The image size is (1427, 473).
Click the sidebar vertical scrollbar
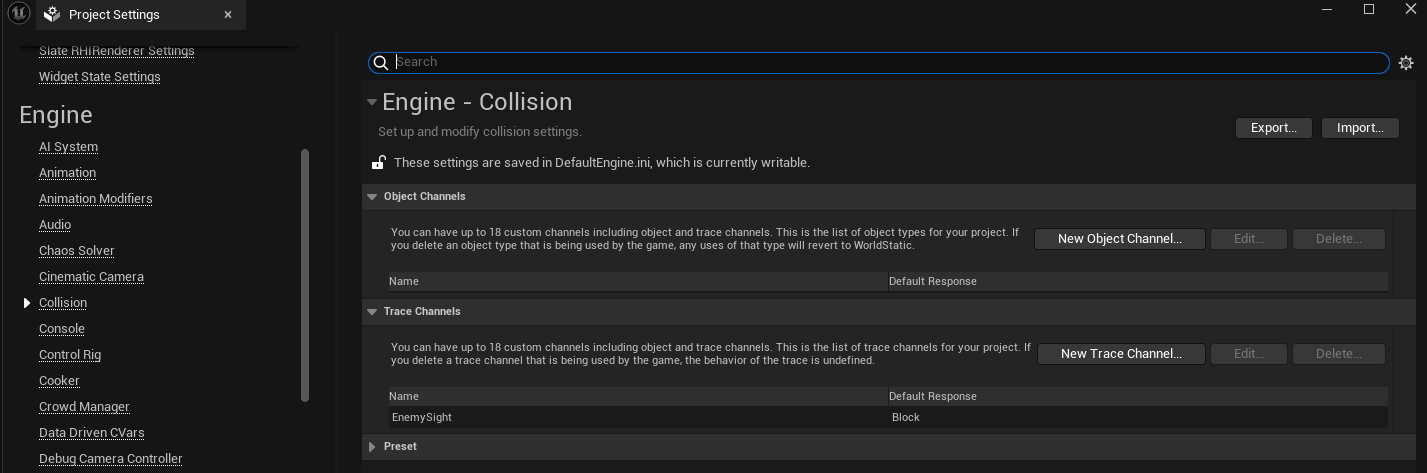pos(305,275)
